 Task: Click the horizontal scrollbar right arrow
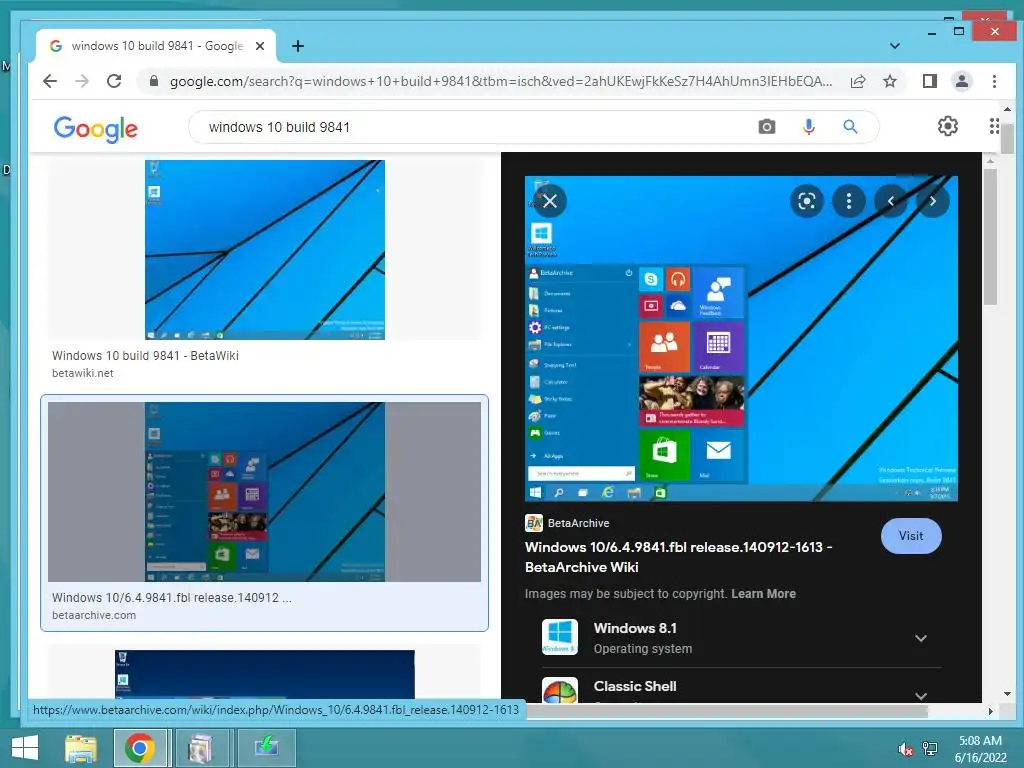click(x=990, y=711)
